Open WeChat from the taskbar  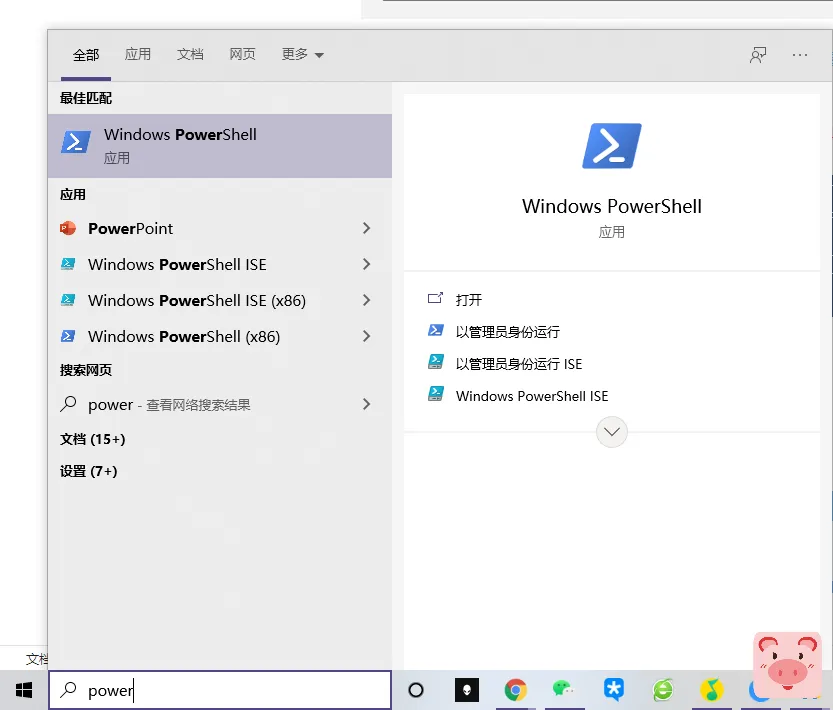564,690
